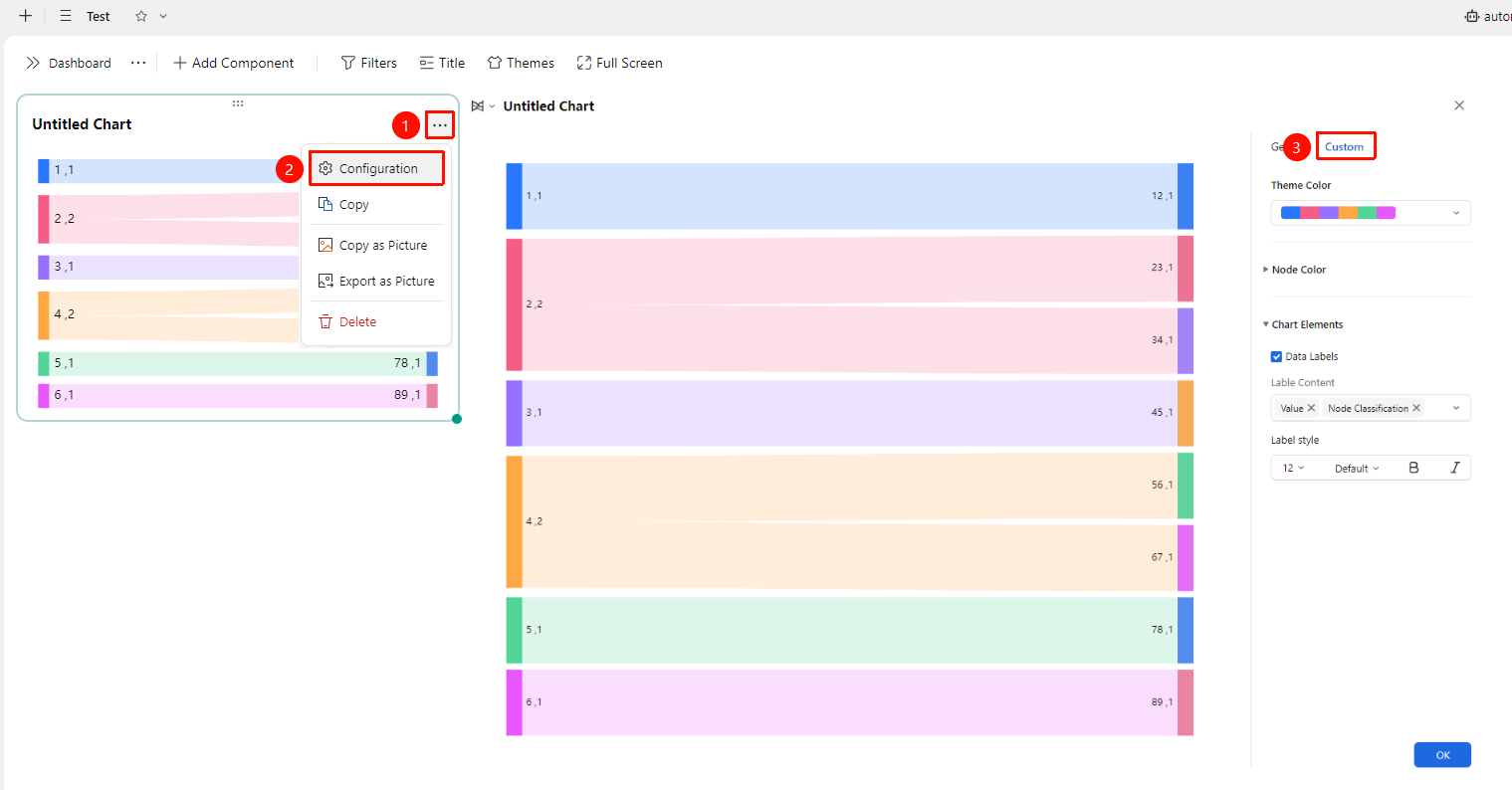Open the Theme Color palette dropdown
The width and height of the screenshot is (1512, 790).
1371,213
